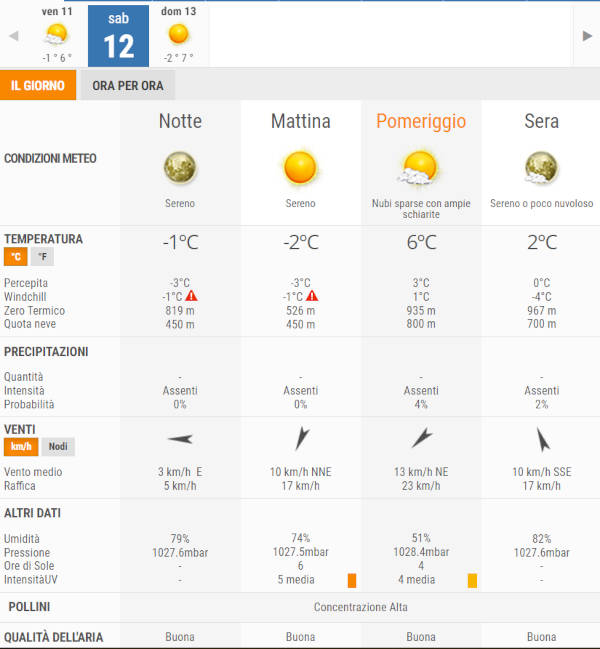Click Mattina windchill warning triangle
The width and height of the screenshot is (600, 649).
[312, 296]
